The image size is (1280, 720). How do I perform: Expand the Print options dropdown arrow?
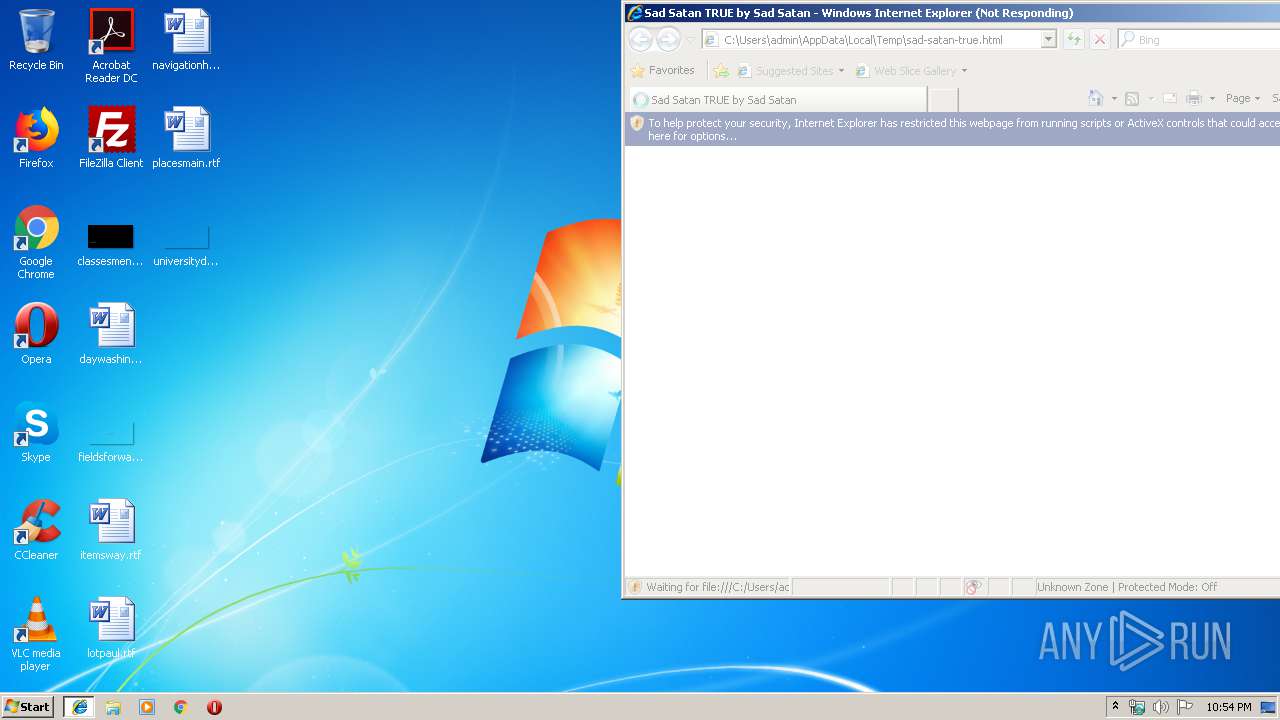(x=1212, y=98)
